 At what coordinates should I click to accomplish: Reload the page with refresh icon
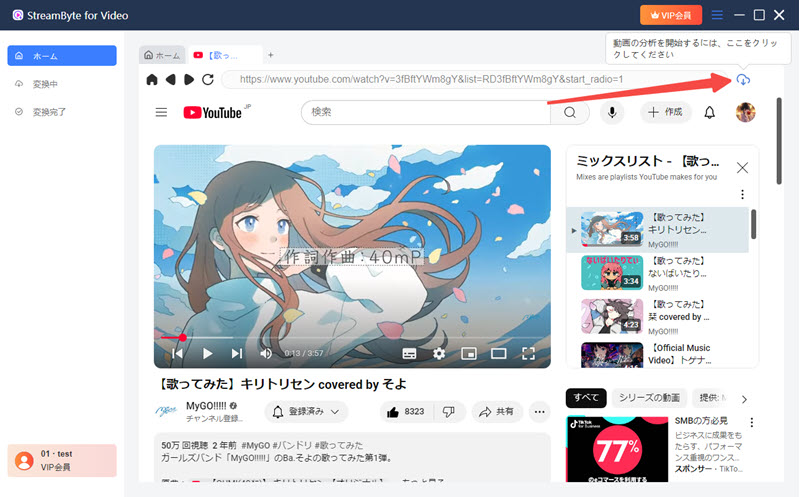208,80
